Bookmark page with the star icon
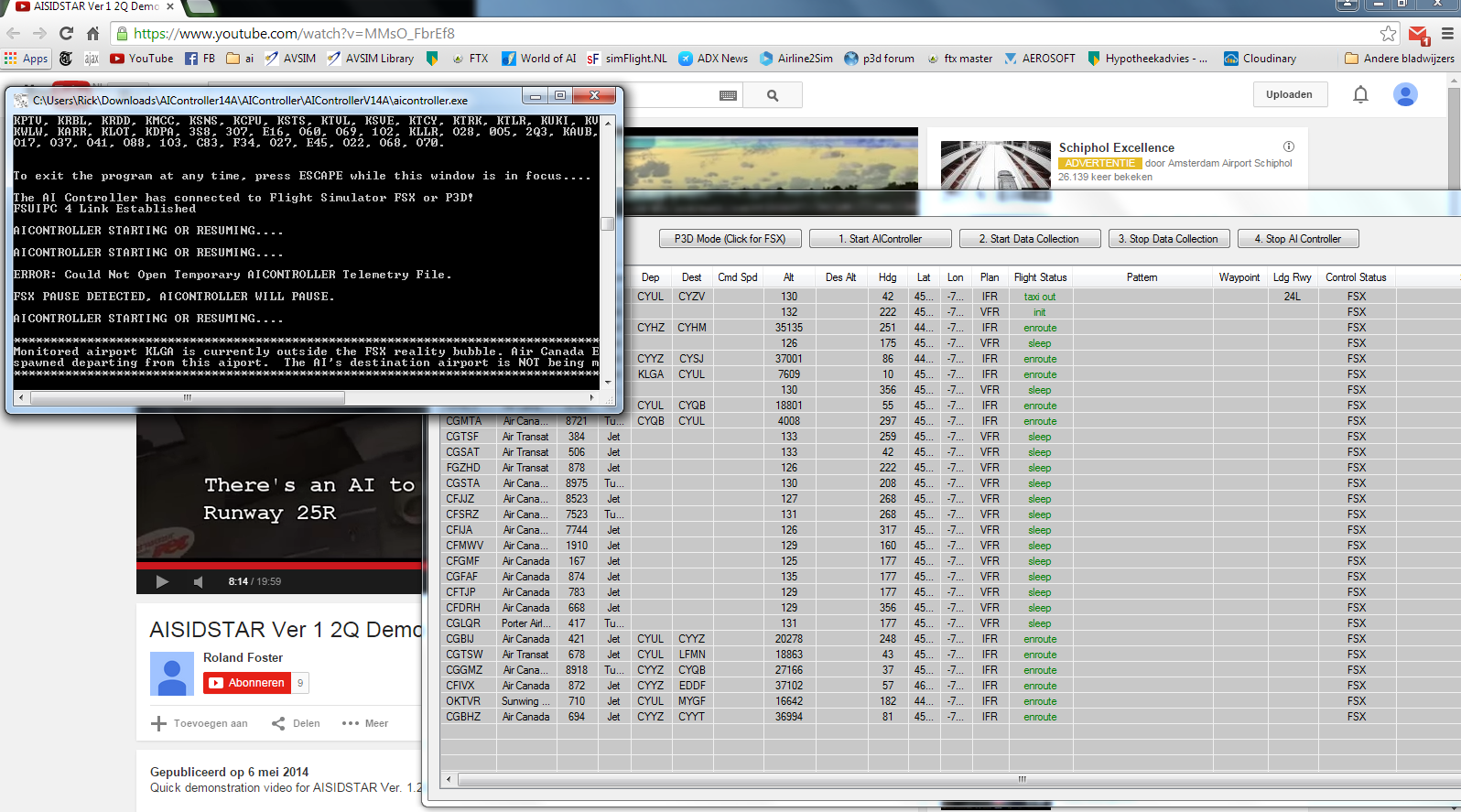Image resolution: width=1461 pixels, height=812 pixels. click(1388, 33)
